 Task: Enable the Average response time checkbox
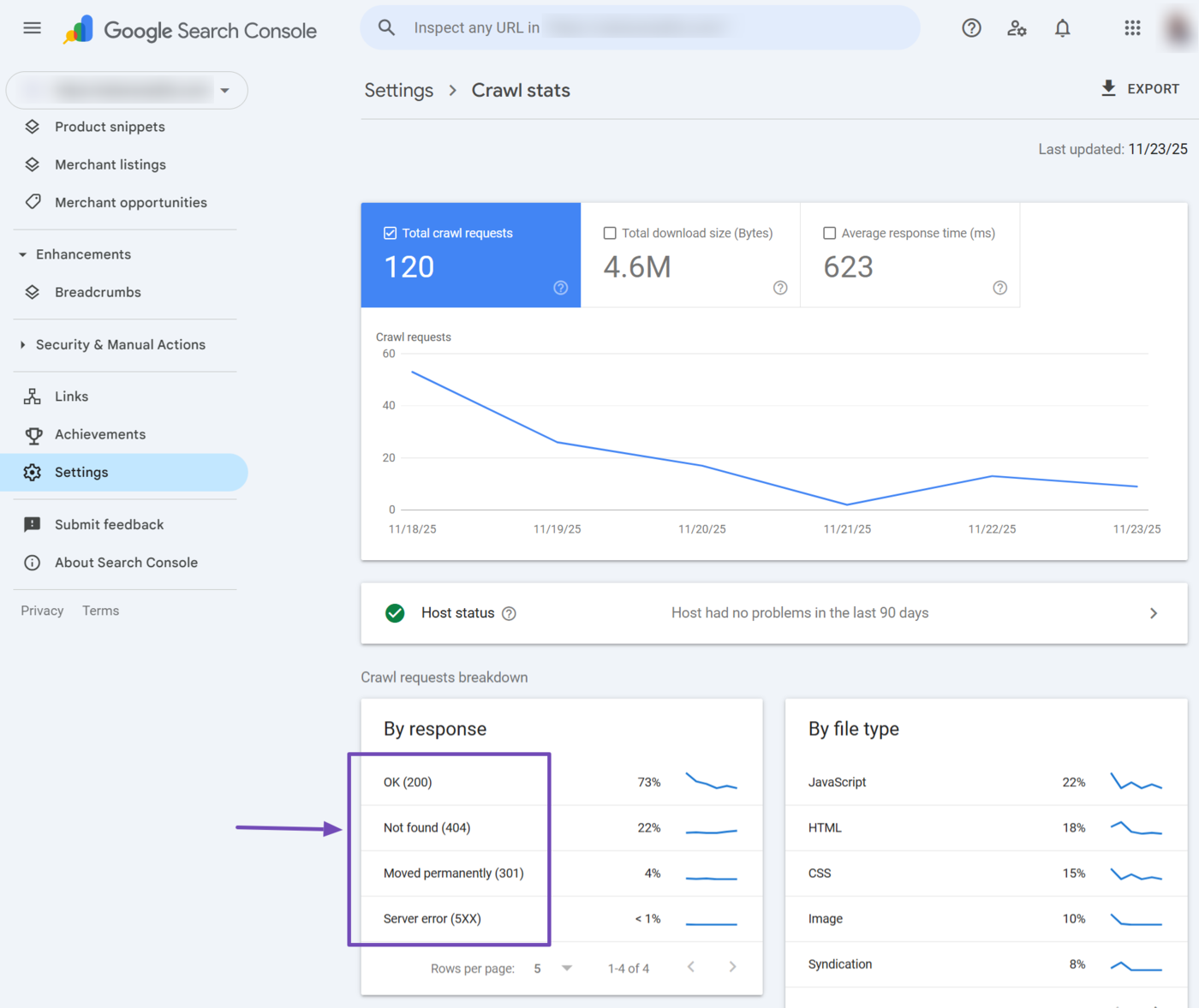tap(829, 232)
